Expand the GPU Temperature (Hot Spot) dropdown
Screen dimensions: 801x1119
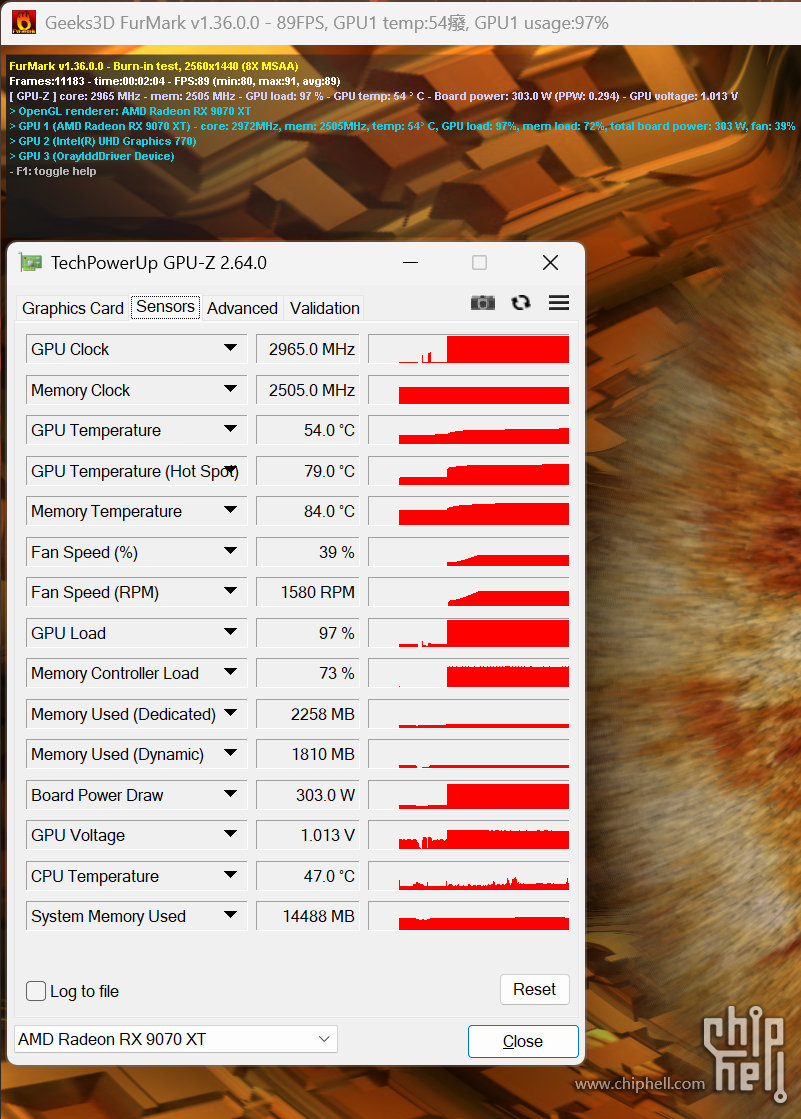click(x=230, y=470)
